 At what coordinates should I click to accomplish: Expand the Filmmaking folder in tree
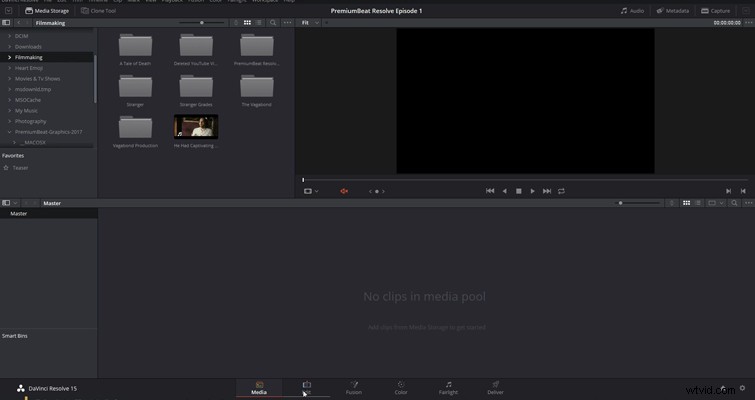9,57
